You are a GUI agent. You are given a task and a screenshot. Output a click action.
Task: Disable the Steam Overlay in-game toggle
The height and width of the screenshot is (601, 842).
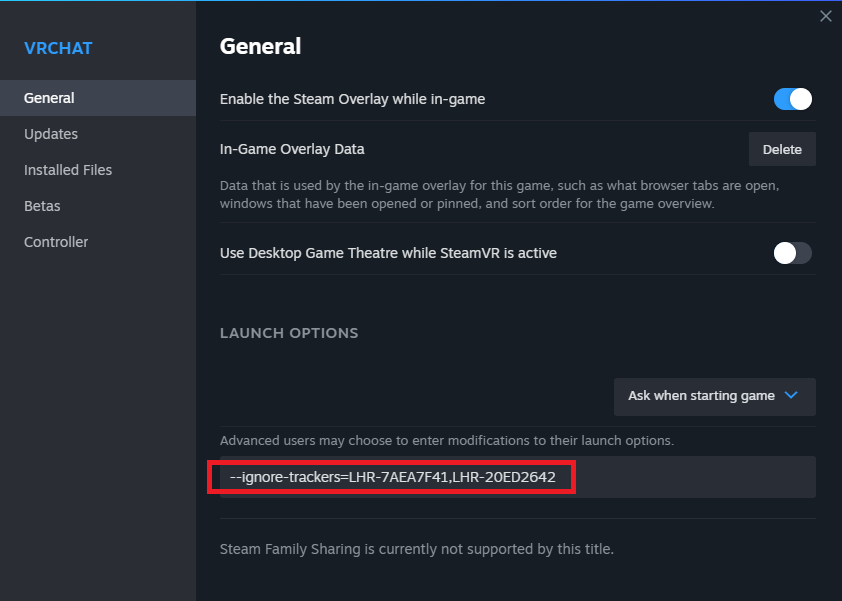coord(792,99)
